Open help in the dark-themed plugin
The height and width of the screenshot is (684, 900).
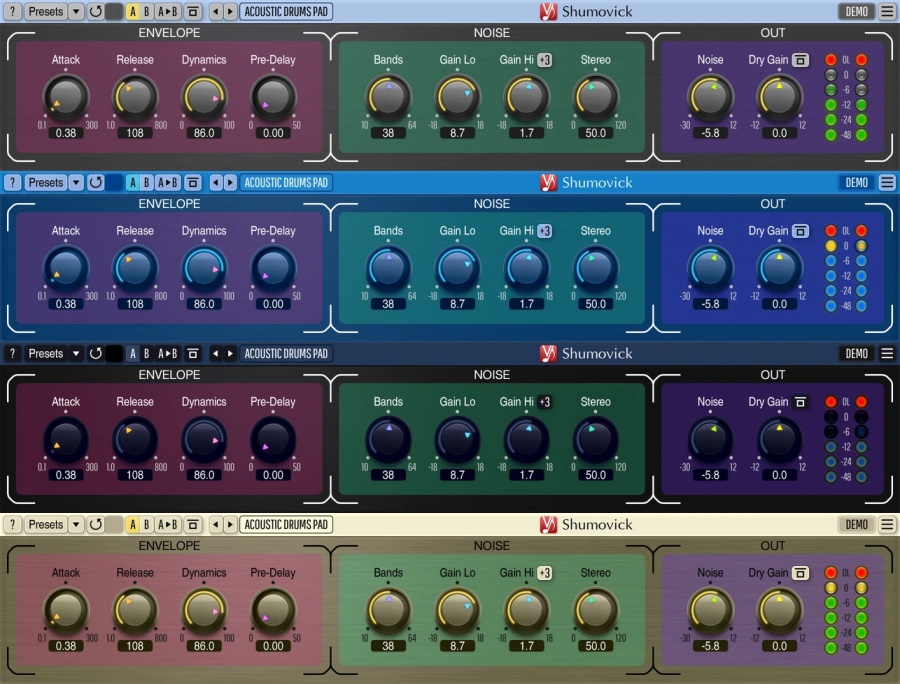pos(13,353)
